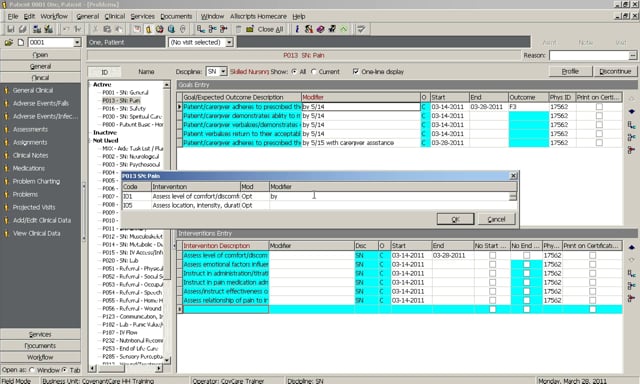This screenshot has width=640, height=384.
Task: Click the scissors Cut icon in the toolbar
Action: [x=95, y=29]
